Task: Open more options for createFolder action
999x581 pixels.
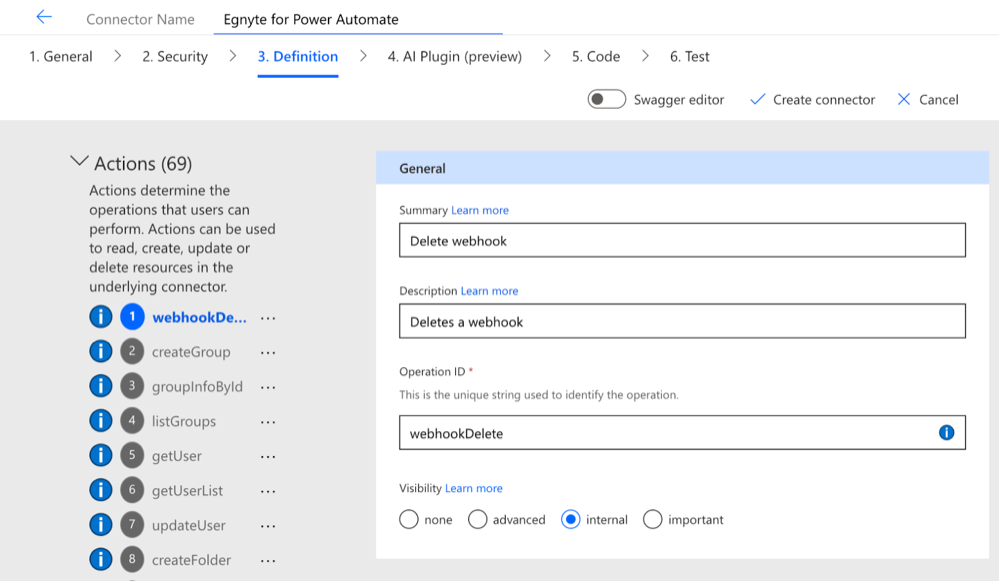Action: (268, 561)
